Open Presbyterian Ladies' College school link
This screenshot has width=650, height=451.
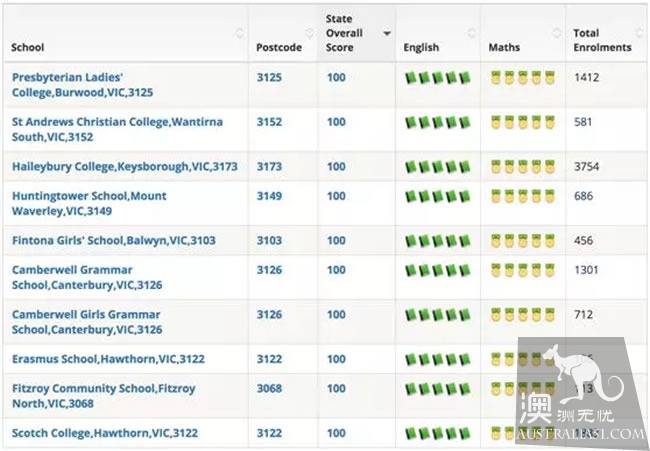pyautogui.click(x=82, y=85)
